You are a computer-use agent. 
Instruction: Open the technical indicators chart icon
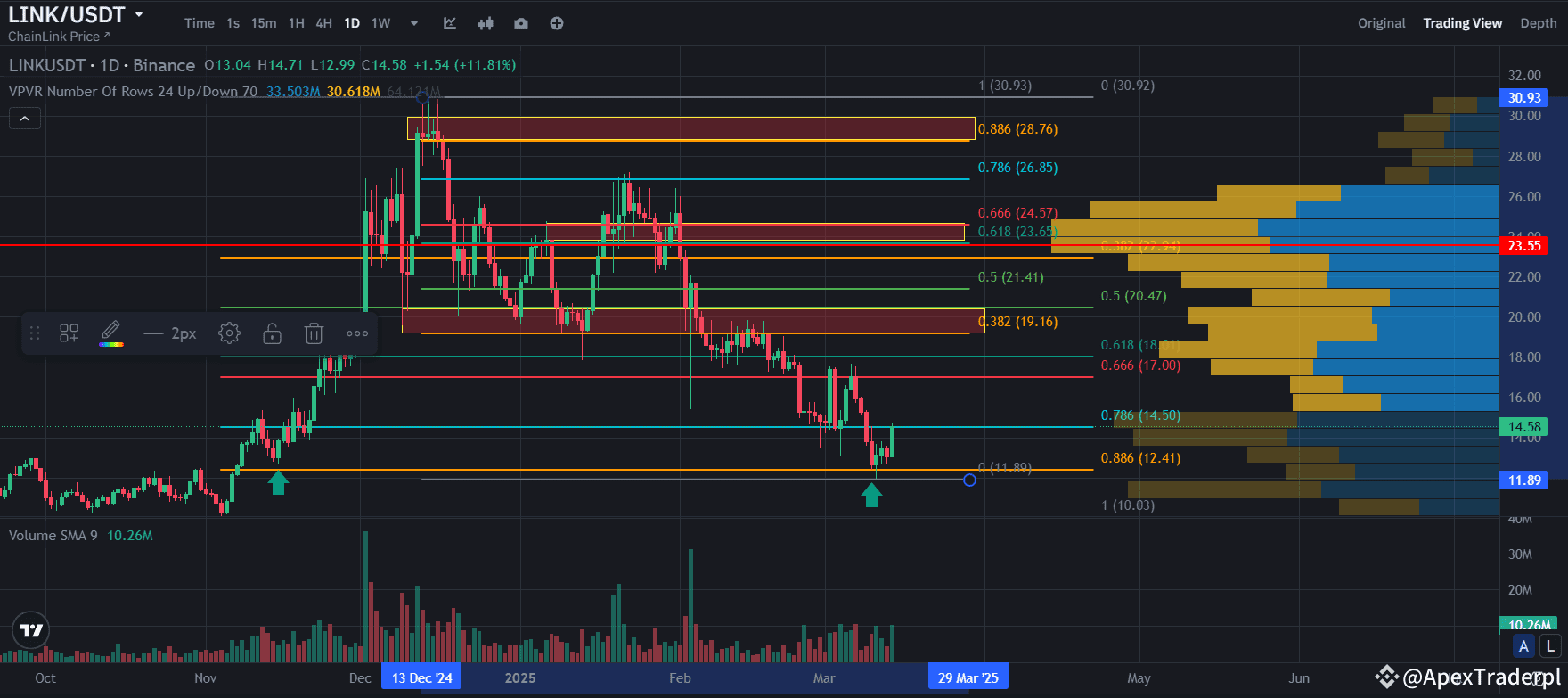[x=450, y=23]
